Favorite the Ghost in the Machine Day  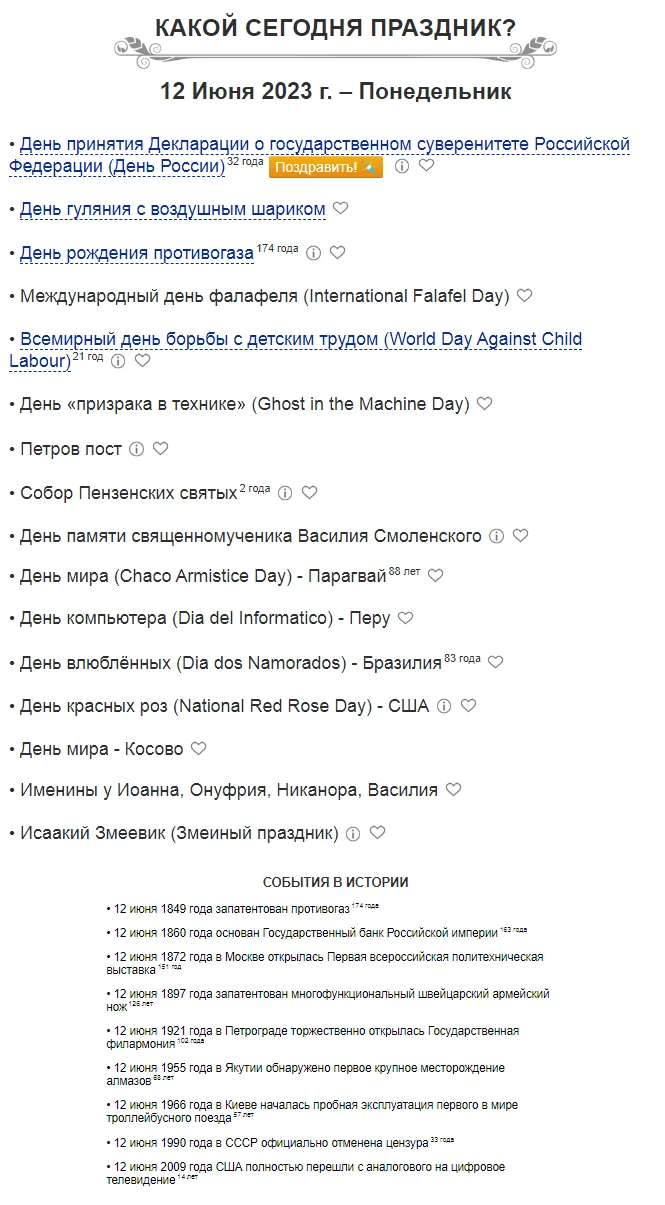pos(485,403)
